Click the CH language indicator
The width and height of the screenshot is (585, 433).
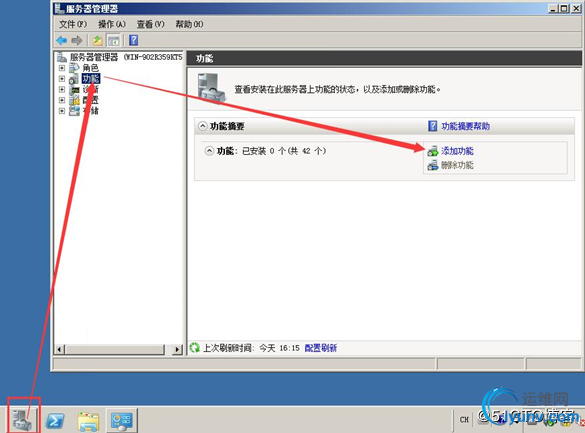pos(464,420)
